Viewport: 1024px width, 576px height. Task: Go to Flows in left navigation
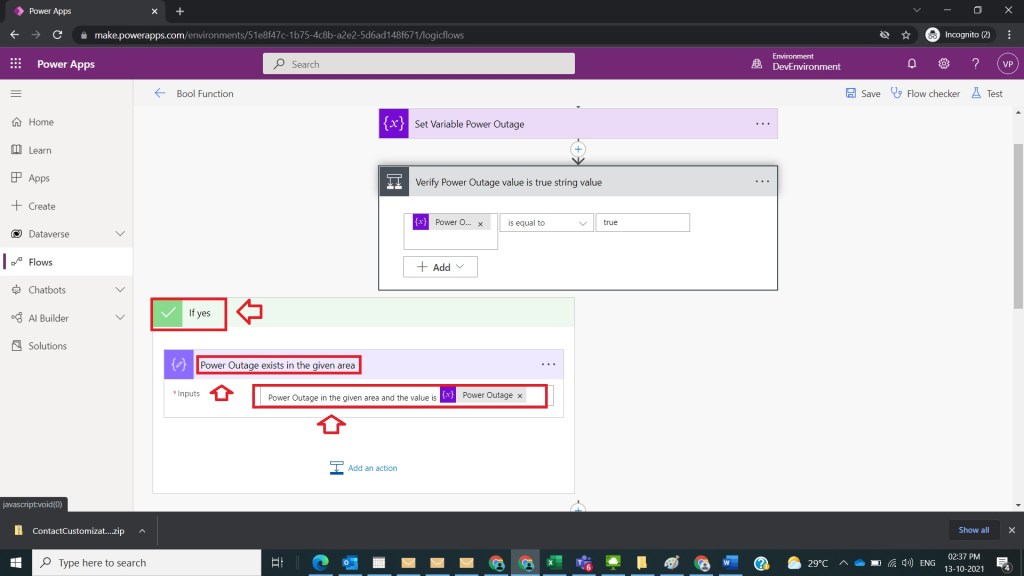(x=41, y=262)
